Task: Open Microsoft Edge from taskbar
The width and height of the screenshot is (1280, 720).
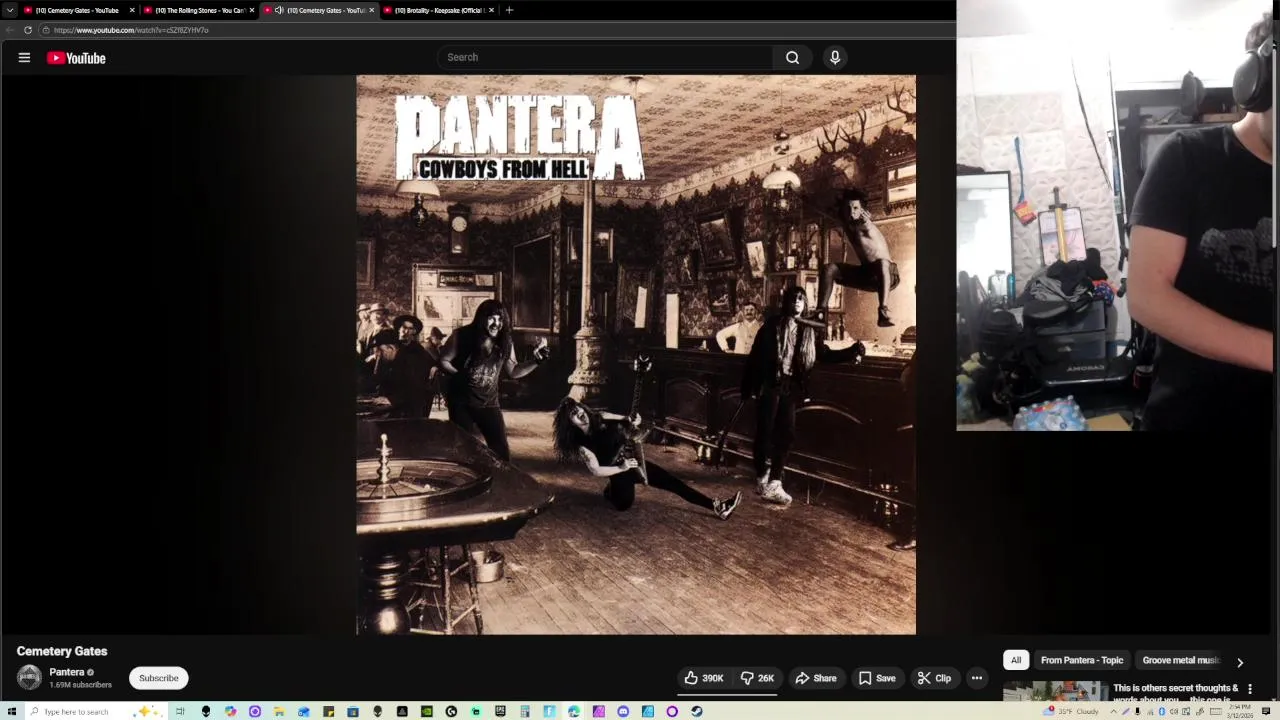Action: (x=574, y=711)
